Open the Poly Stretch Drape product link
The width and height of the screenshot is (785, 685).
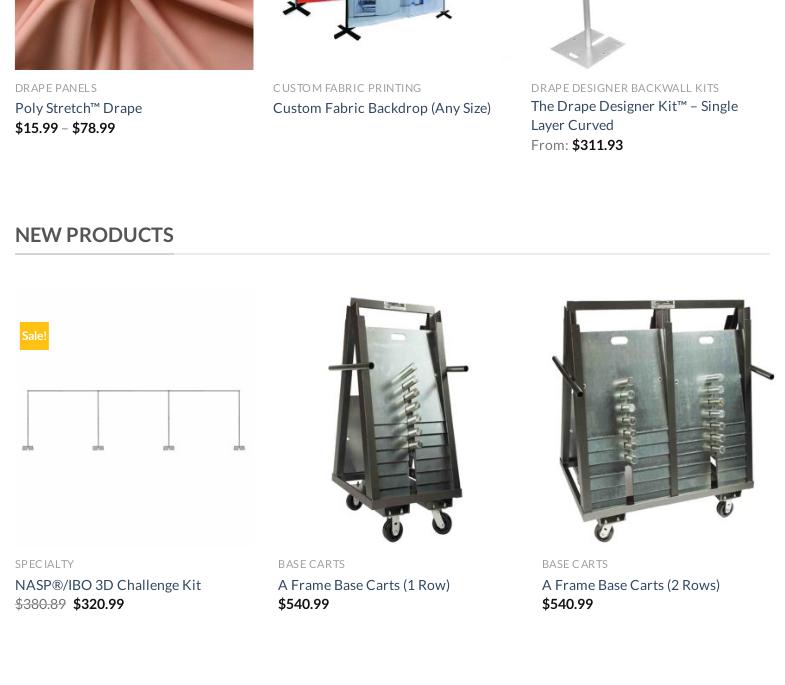[x=79, y=108]
